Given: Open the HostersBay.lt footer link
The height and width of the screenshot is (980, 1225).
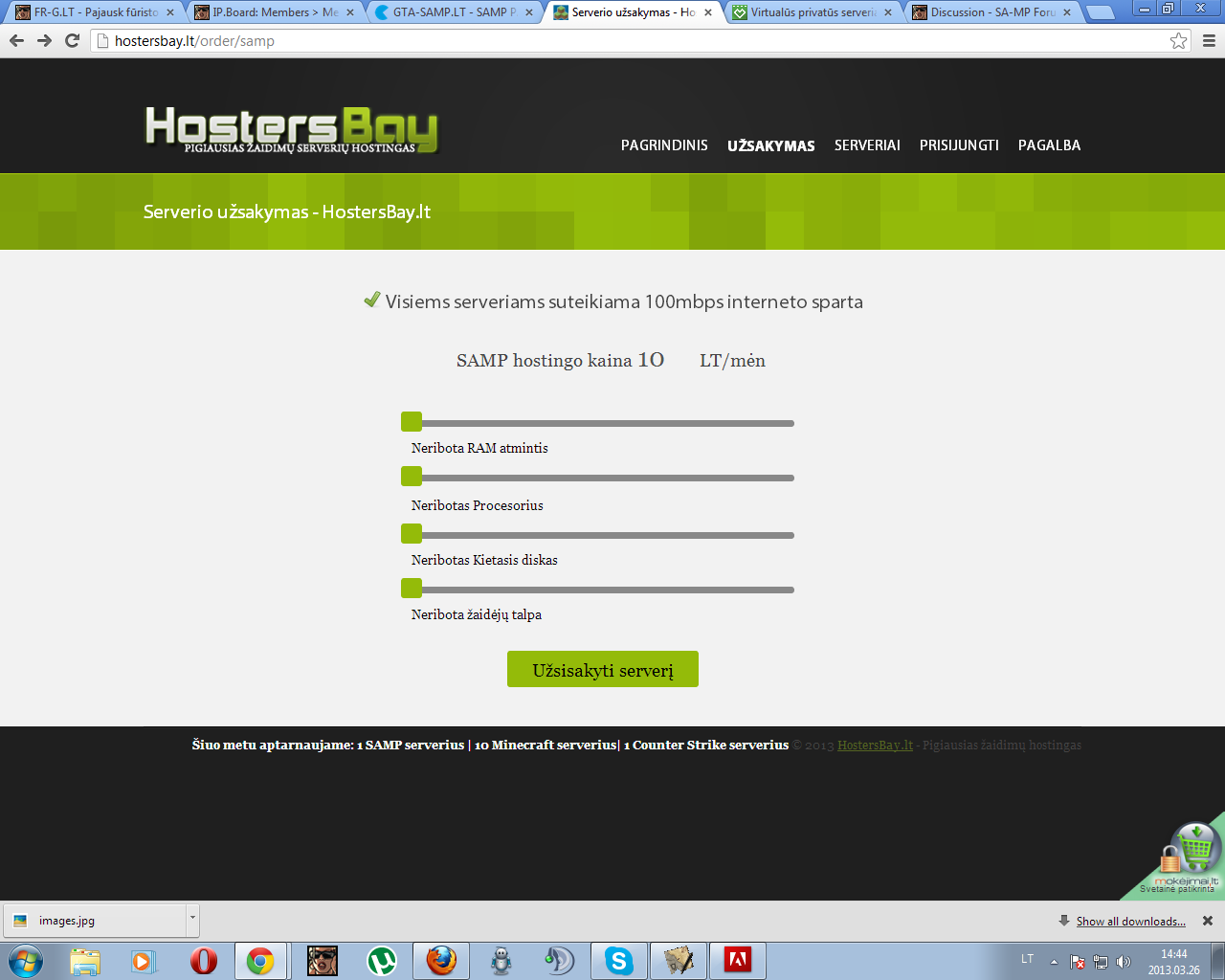Looking at the screenshot, I should pos(875,746).
